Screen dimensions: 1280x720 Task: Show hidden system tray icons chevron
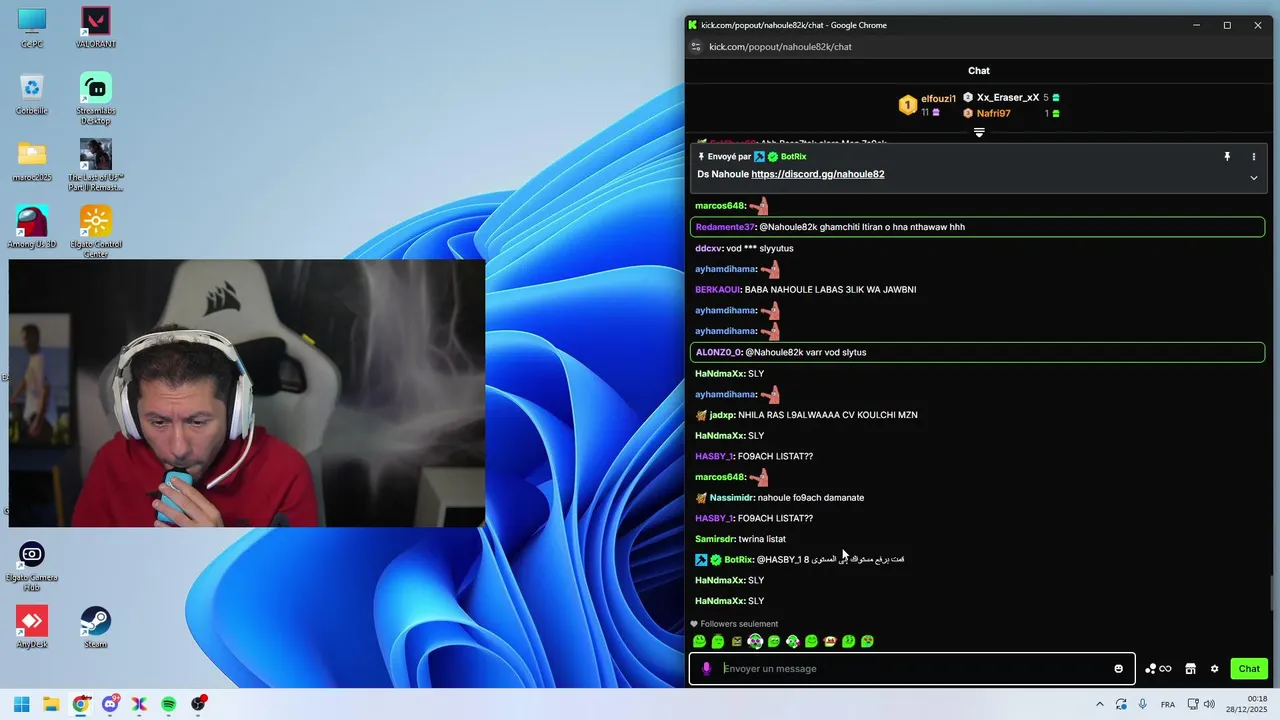coord(1100,704)
